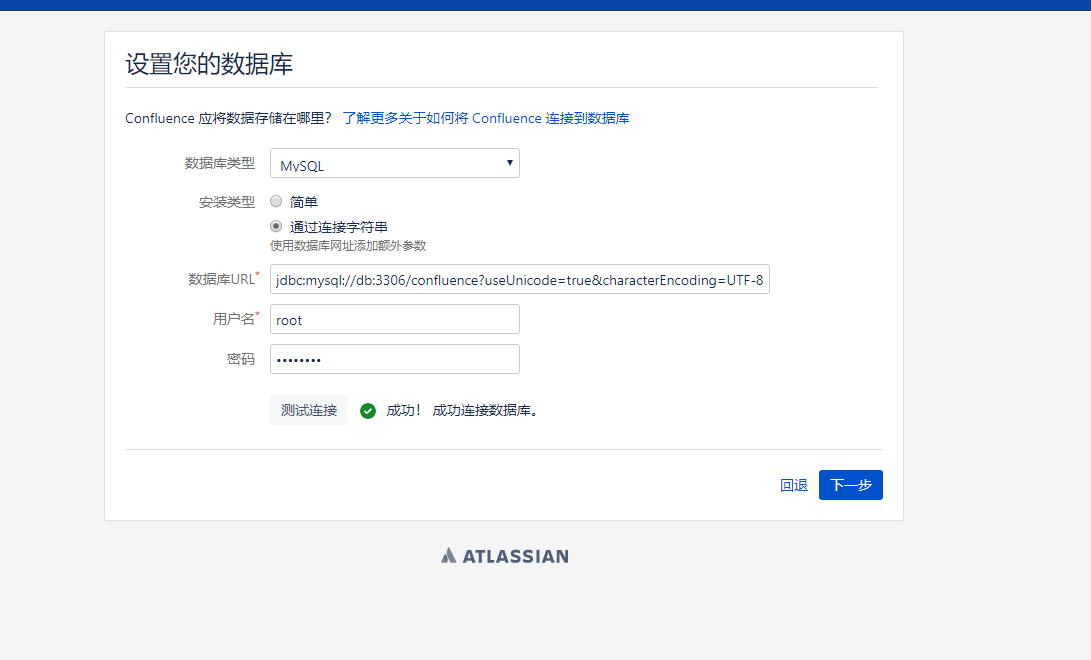Click the 安装类型 label
Screen dimensions: 1091x660
(227, 202)
